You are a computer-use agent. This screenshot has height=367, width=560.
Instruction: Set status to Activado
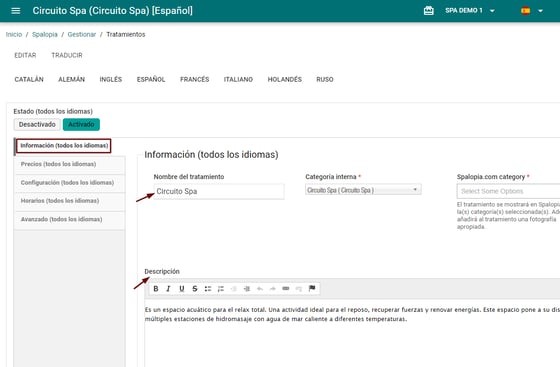[x=81, y=125]
